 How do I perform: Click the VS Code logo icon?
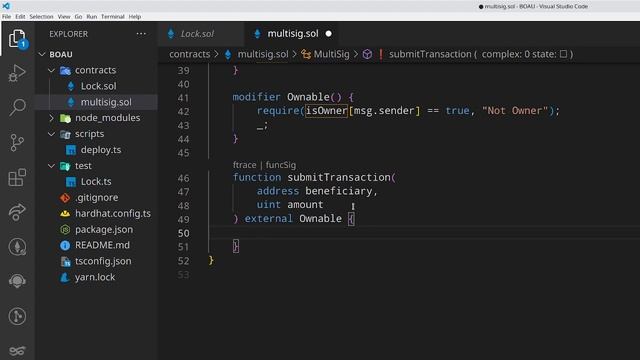(x=6, y=6)
